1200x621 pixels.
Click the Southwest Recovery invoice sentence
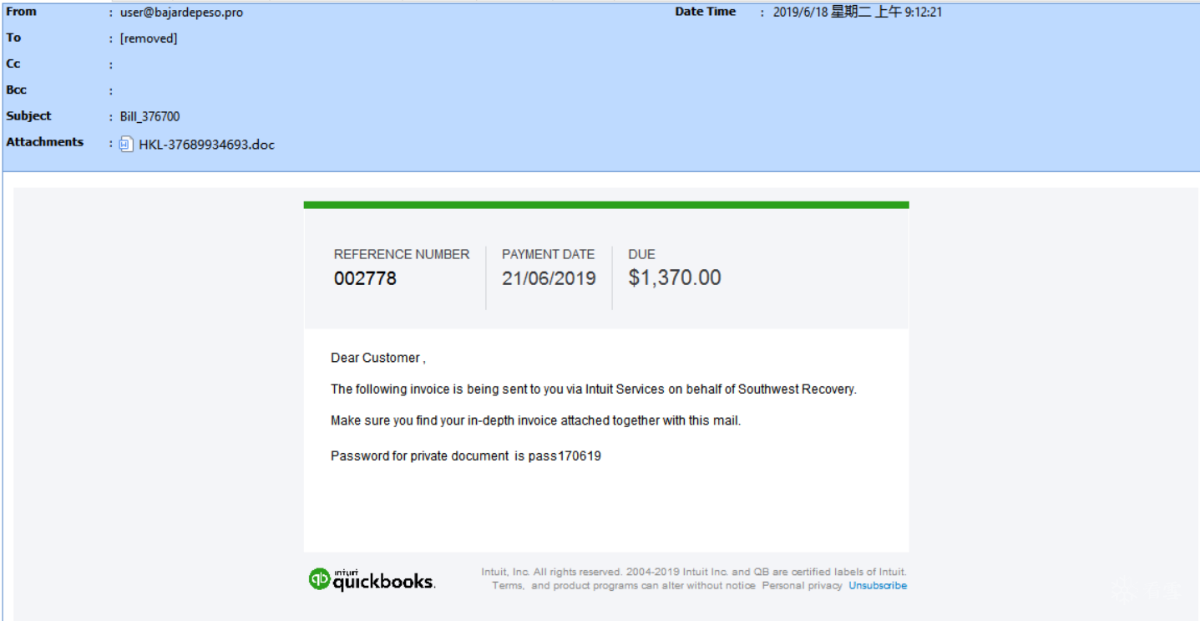pos(594,389)
